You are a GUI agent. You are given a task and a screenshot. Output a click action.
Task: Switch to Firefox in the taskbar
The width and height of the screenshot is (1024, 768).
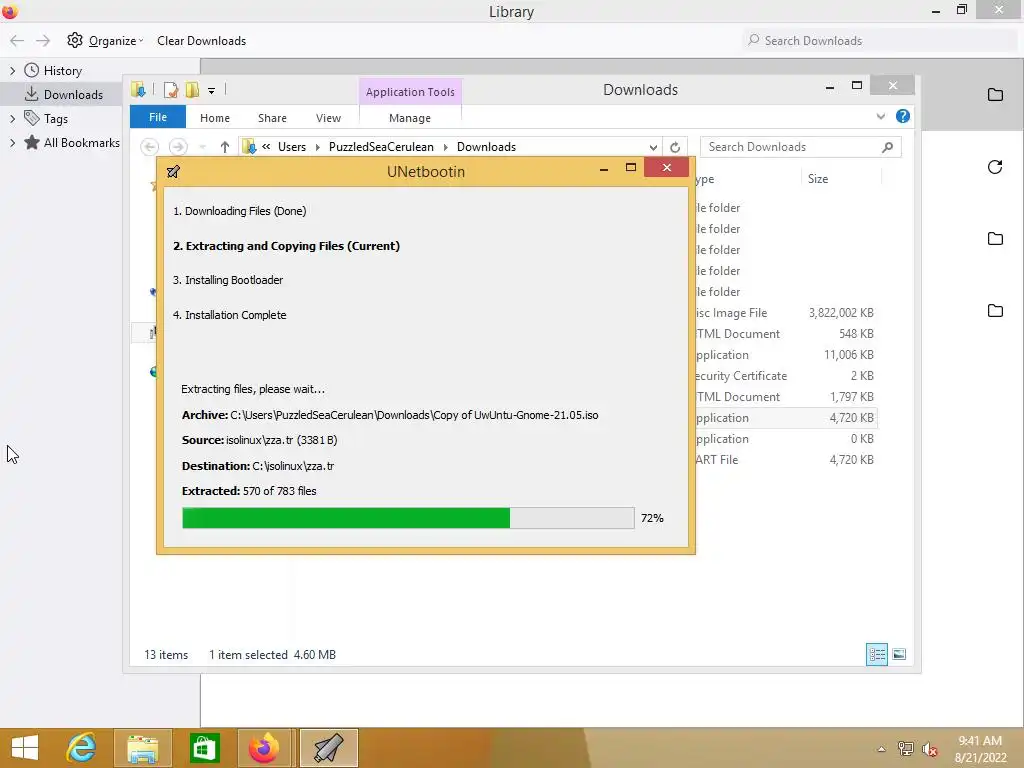(264, 748)
